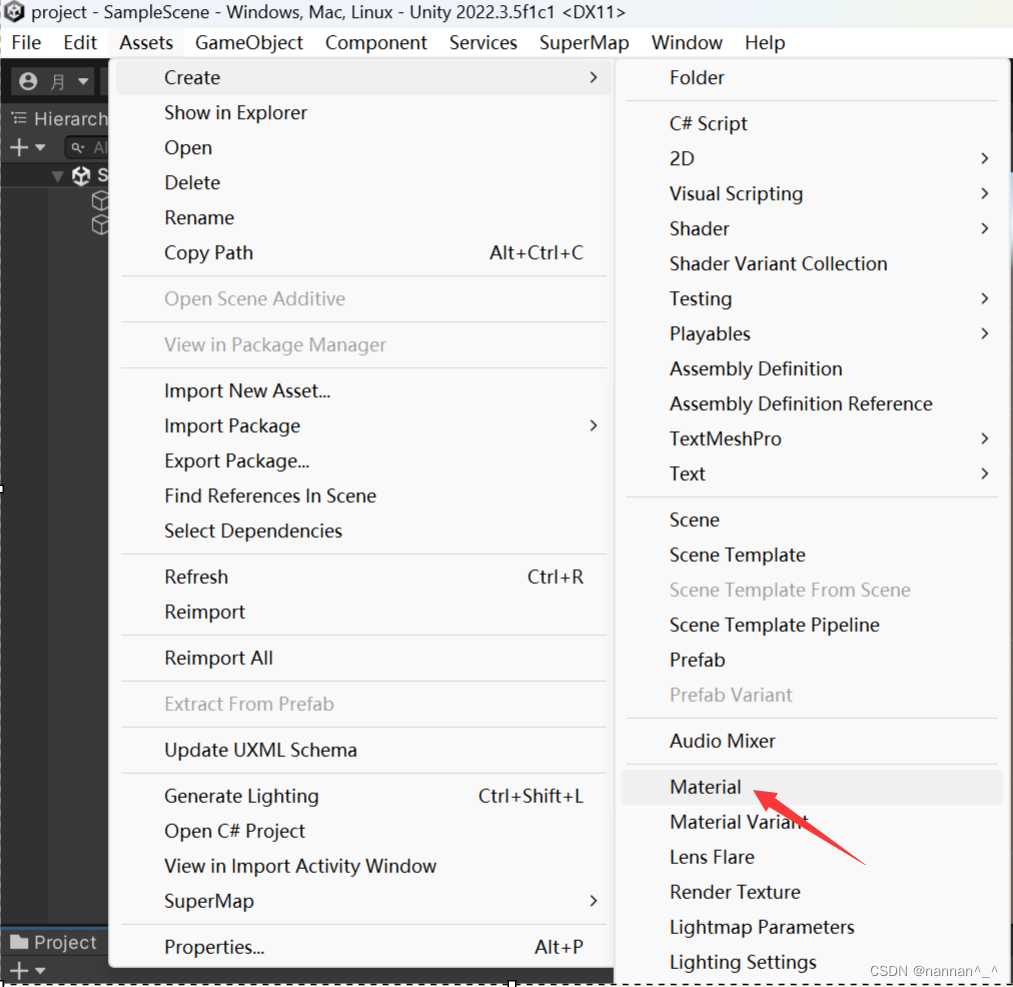This screenshot has height=987, width=1013.
Task: Click the Project panel folder icon
Action: pos(19,942)
